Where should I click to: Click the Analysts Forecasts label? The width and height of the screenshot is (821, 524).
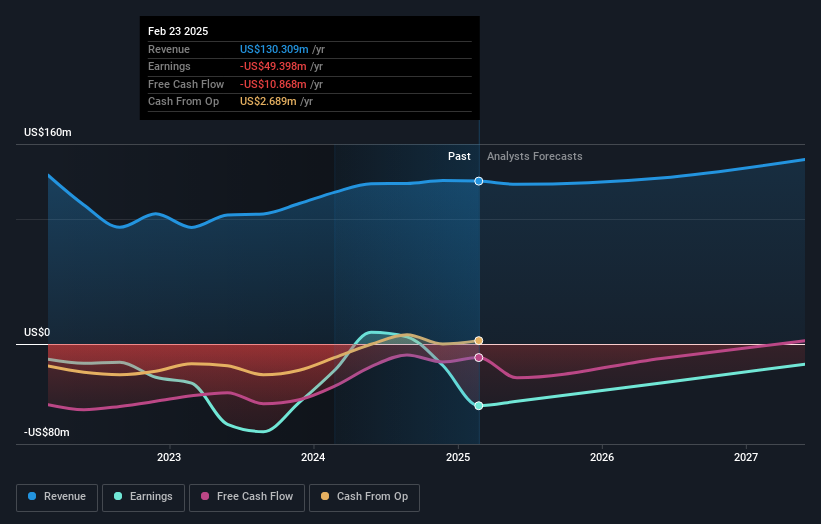pos(535,156)
